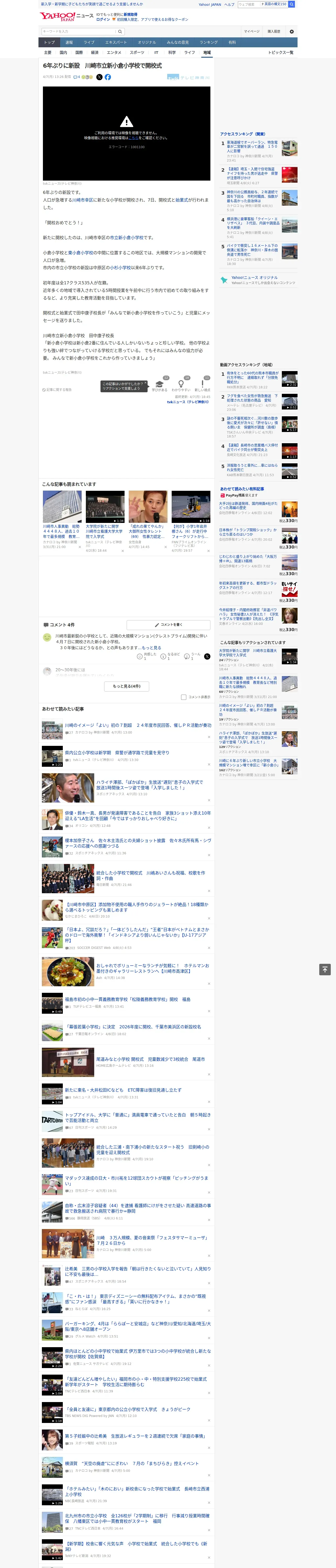
Task: Click the keyword search magnifier icon
Action: click(x=120, y=32)
